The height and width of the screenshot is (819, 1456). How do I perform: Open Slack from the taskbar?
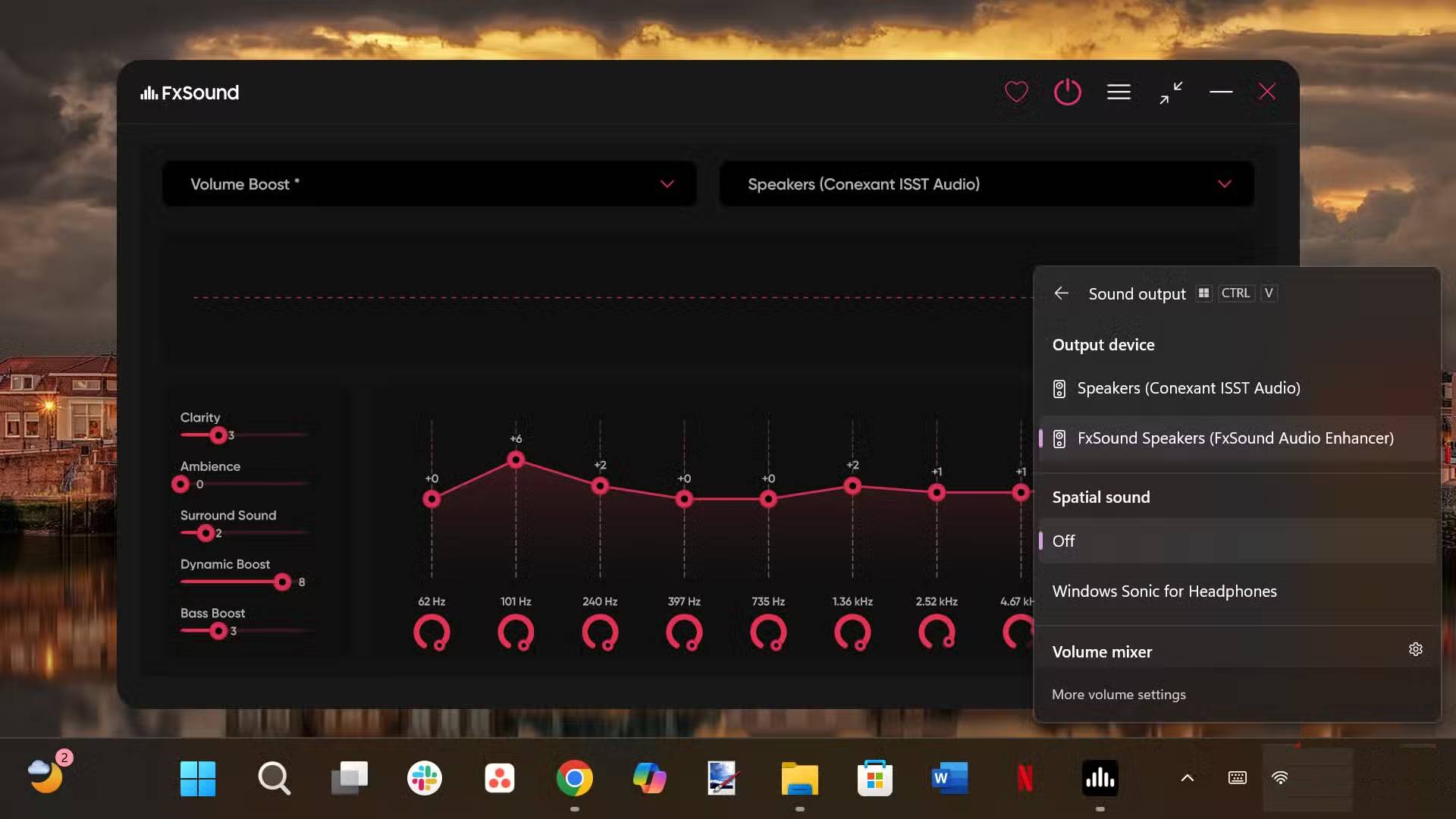(424, 778)
